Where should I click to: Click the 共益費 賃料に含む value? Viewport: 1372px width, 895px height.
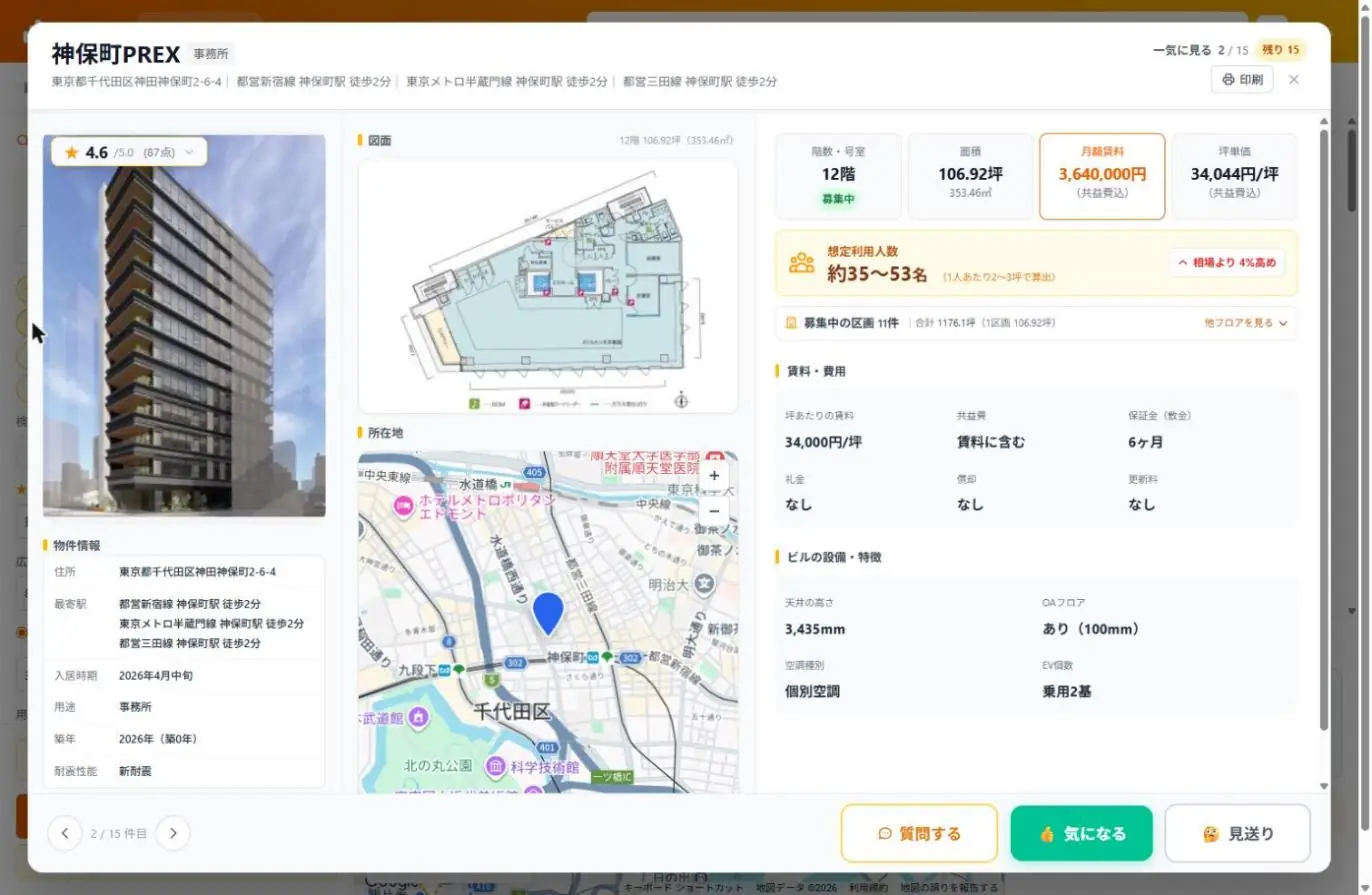(990, 442)
